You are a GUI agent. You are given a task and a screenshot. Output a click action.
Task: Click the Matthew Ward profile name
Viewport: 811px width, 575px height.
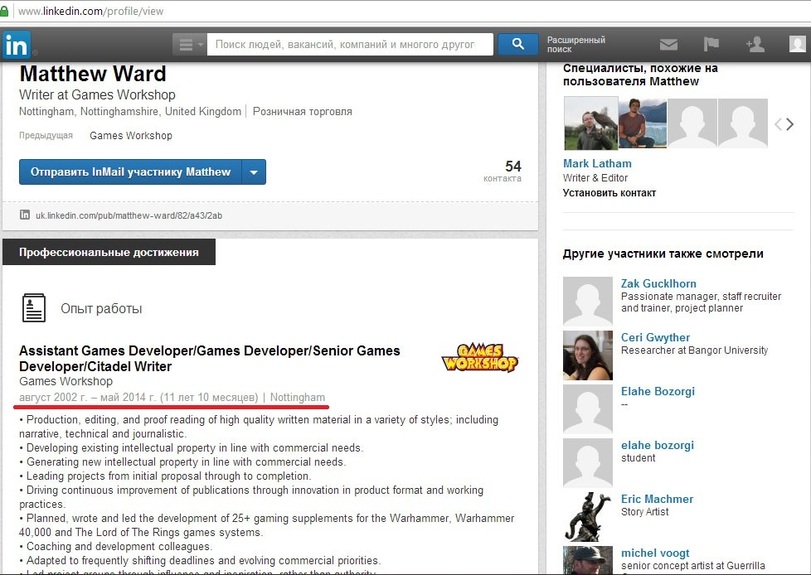tap(93, 73)
